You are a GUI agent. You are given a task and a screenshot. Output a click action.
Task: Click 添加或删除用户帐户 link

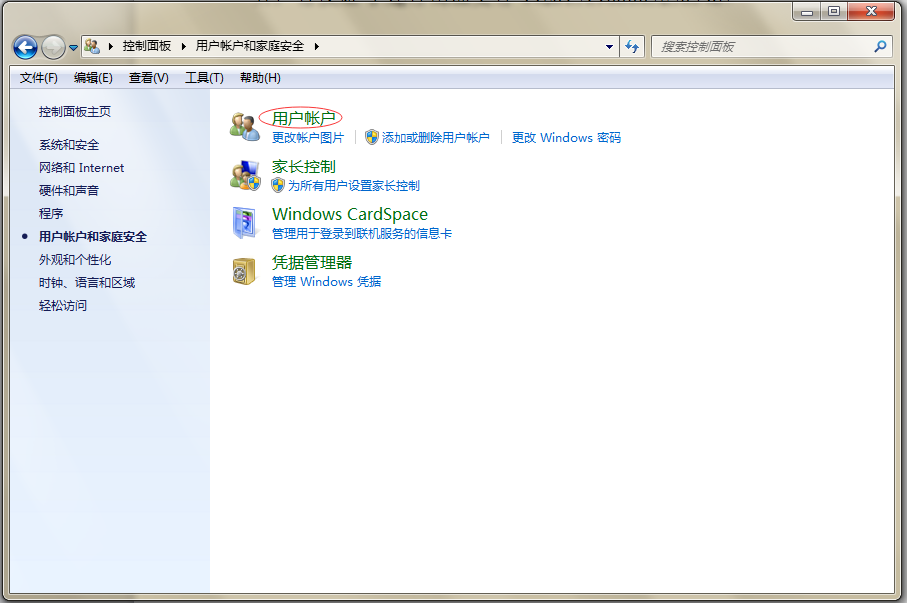coord(436,138)
